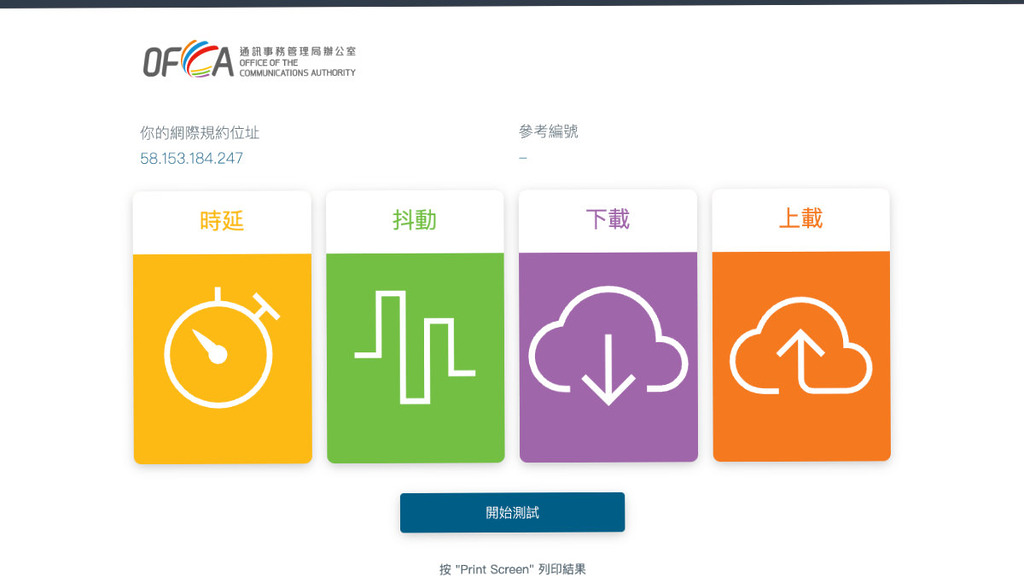The width and height of the screenshot is (1024, 576).
Task: Click the stopwatch latency icon
Action: (x=221, y=347)
